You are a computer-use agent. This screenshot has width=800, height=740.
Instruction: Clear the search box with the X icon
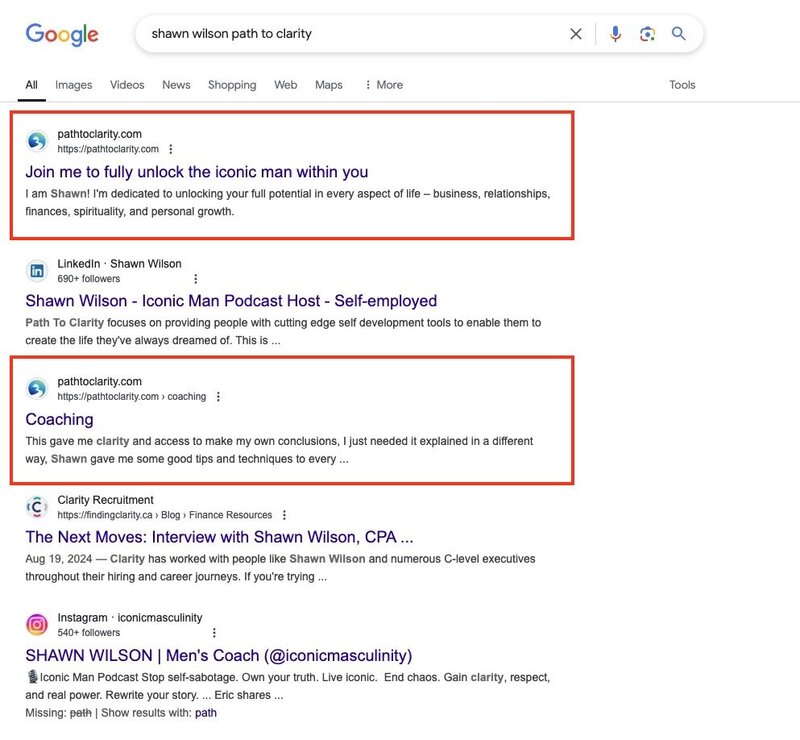(576, 34)
